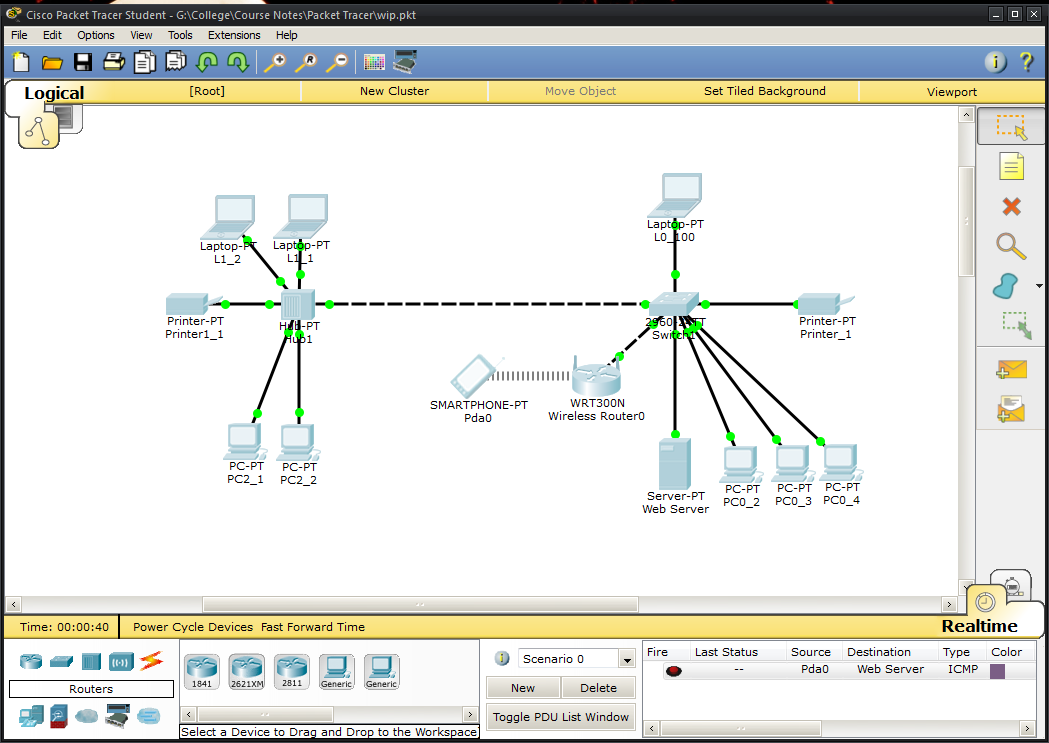Pick the 2811 router device
Screen dimensions: 1049x743
pyautogui.click(x=292, y=671)
